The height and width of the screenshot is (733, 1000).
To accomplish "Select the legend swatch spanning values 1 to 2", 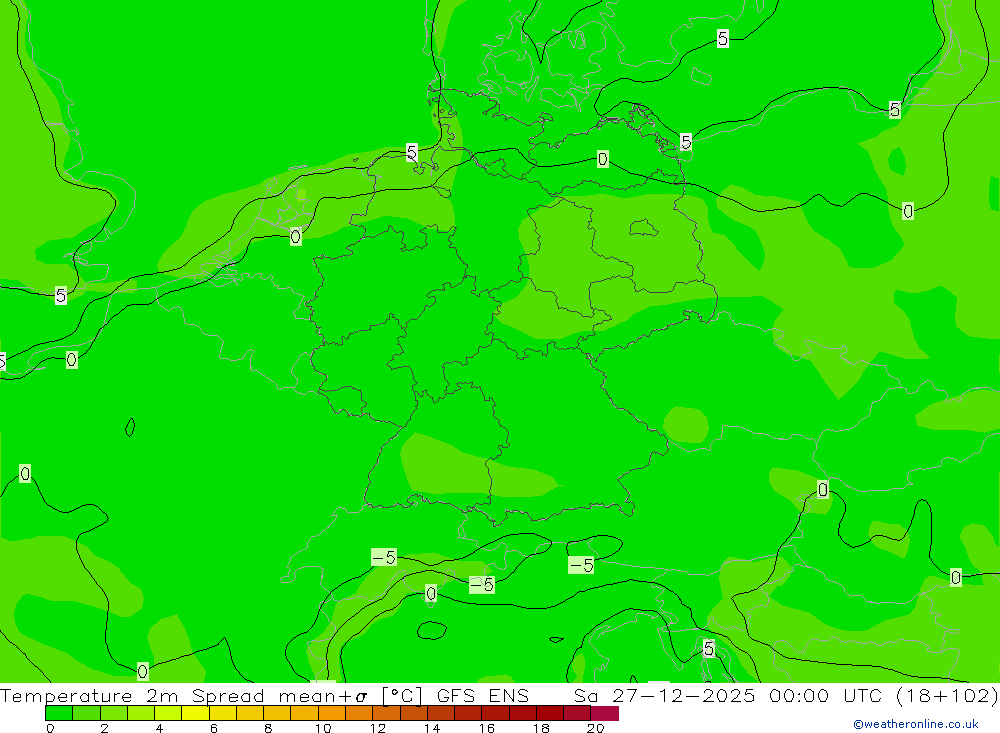I will [x=86, y=713].
